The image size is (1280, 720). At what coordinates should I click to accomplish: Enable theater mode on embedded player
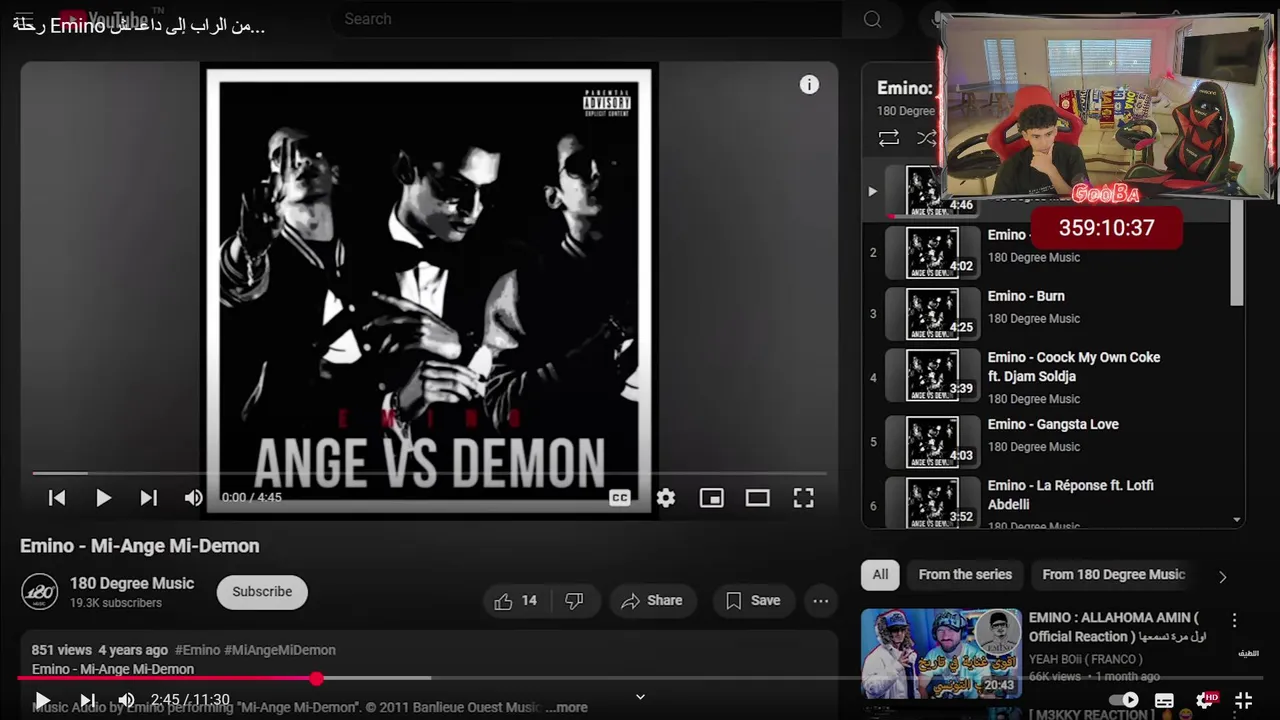pos(757,498)
